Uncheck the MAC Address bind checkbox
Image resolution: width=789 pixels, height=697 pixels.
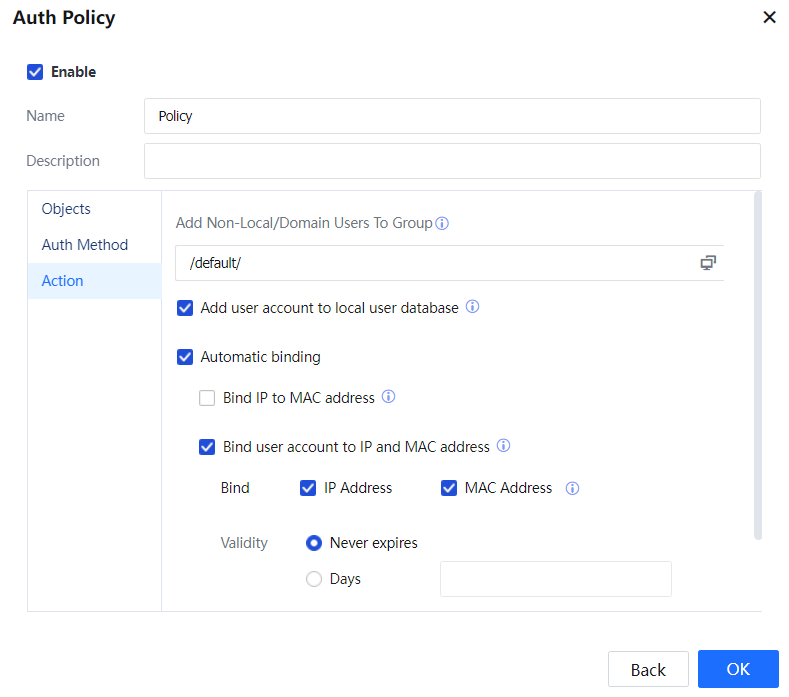(x=449, y=488)
